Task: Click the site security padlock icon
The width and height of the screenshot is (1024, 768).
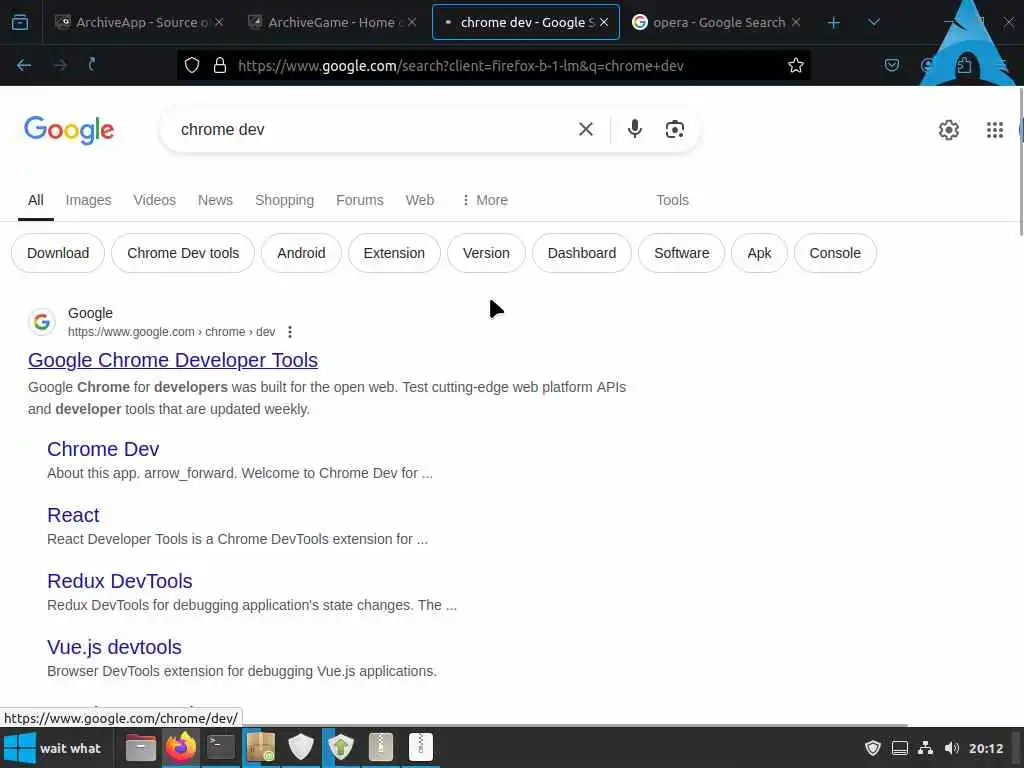Action: [x=220, y=65]
